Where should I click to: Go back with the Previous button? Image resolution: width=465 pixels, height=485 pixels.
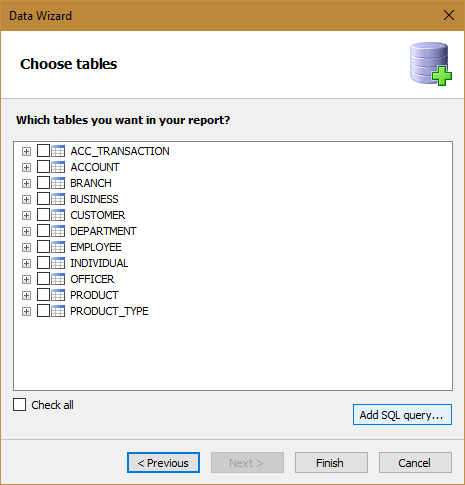click(x=163, y=463)
